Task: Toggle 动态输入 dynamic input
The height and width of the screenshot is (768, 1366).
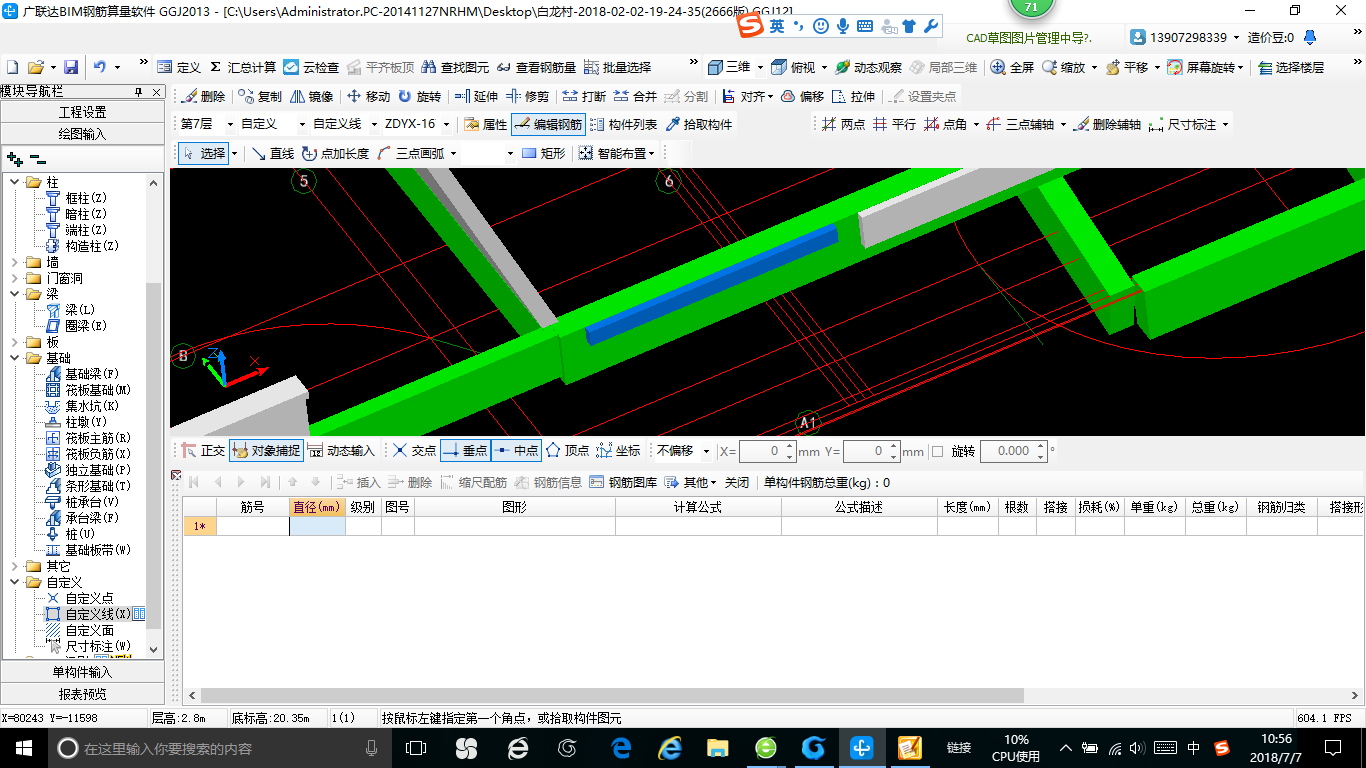Action: pos(341,451)
